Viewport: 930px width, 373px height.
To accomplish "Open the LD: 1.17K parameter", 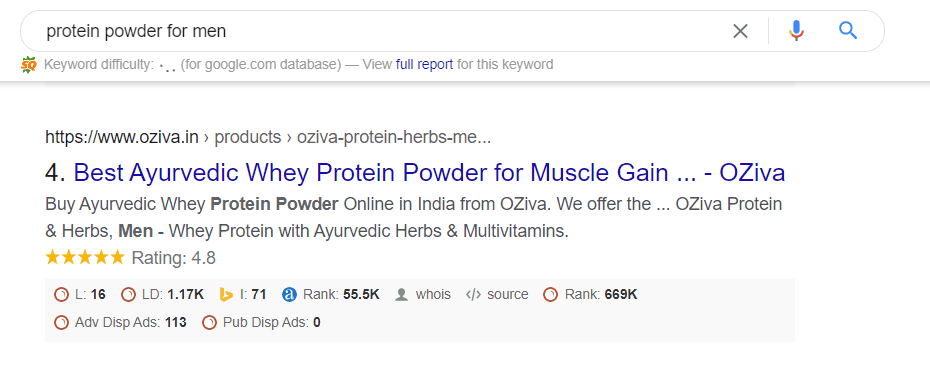I will [163, 294].
